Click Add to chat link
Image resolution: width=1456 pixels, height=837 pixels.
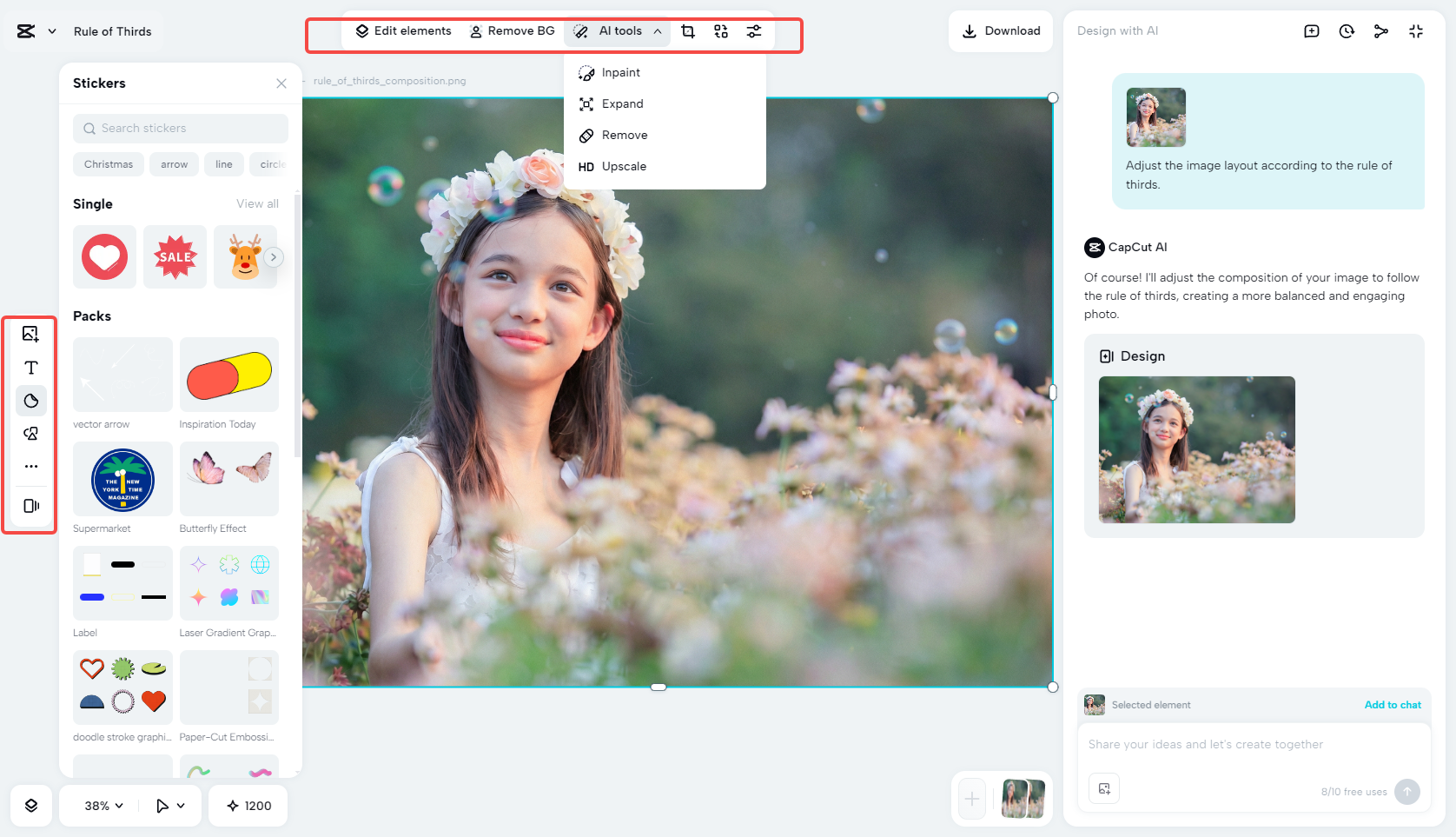tap(1393, 705)
